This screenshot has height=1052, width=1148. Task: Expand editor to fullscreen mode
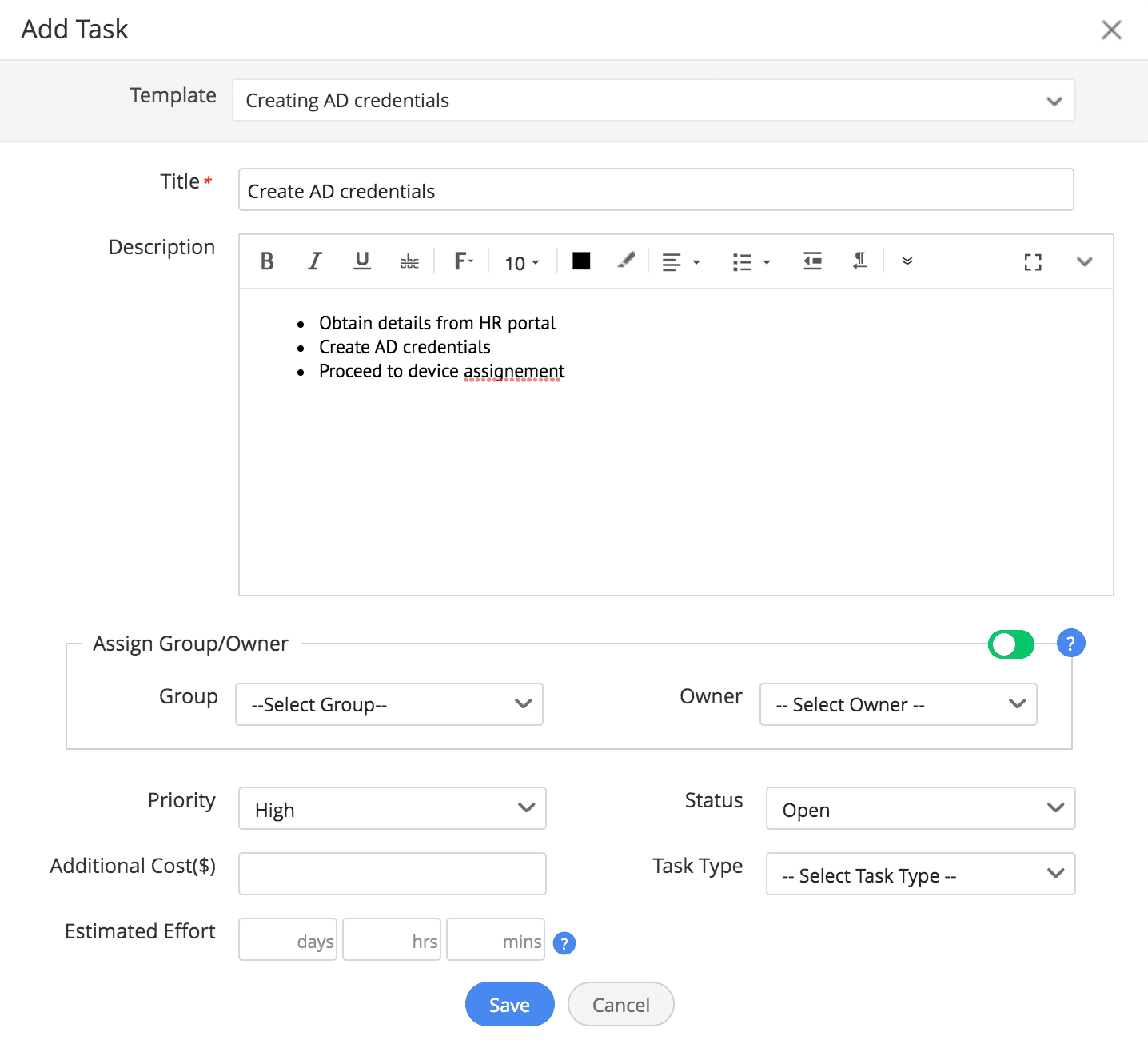(1033, 262)
